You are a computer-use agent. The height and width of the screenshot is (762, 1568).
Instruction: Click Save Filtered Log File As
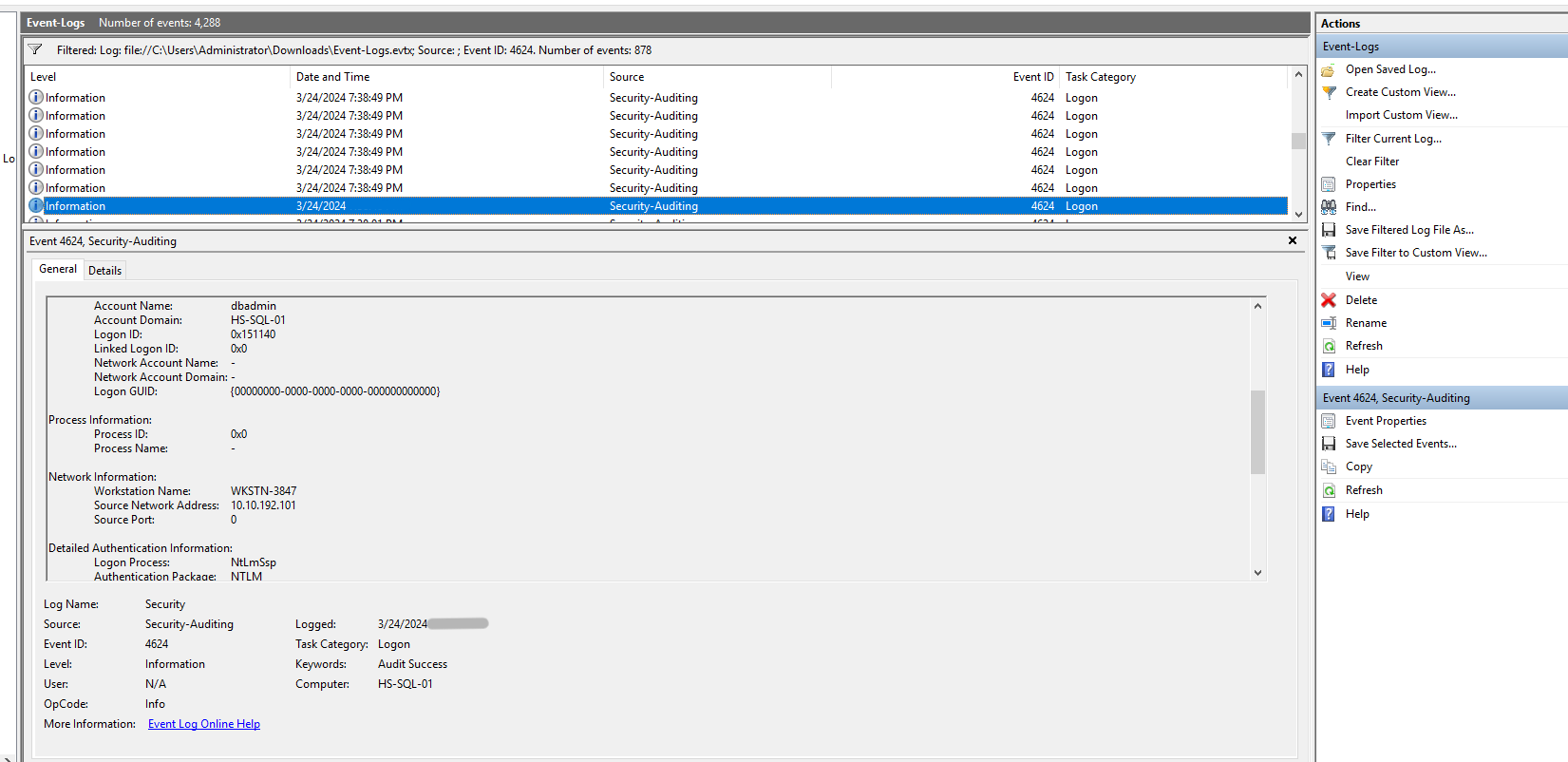(x=1409, y=230)
